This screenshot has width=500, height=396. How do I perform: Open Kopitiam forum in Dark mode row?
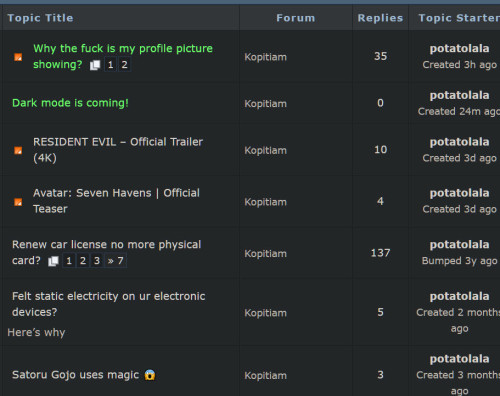(266, 104)
